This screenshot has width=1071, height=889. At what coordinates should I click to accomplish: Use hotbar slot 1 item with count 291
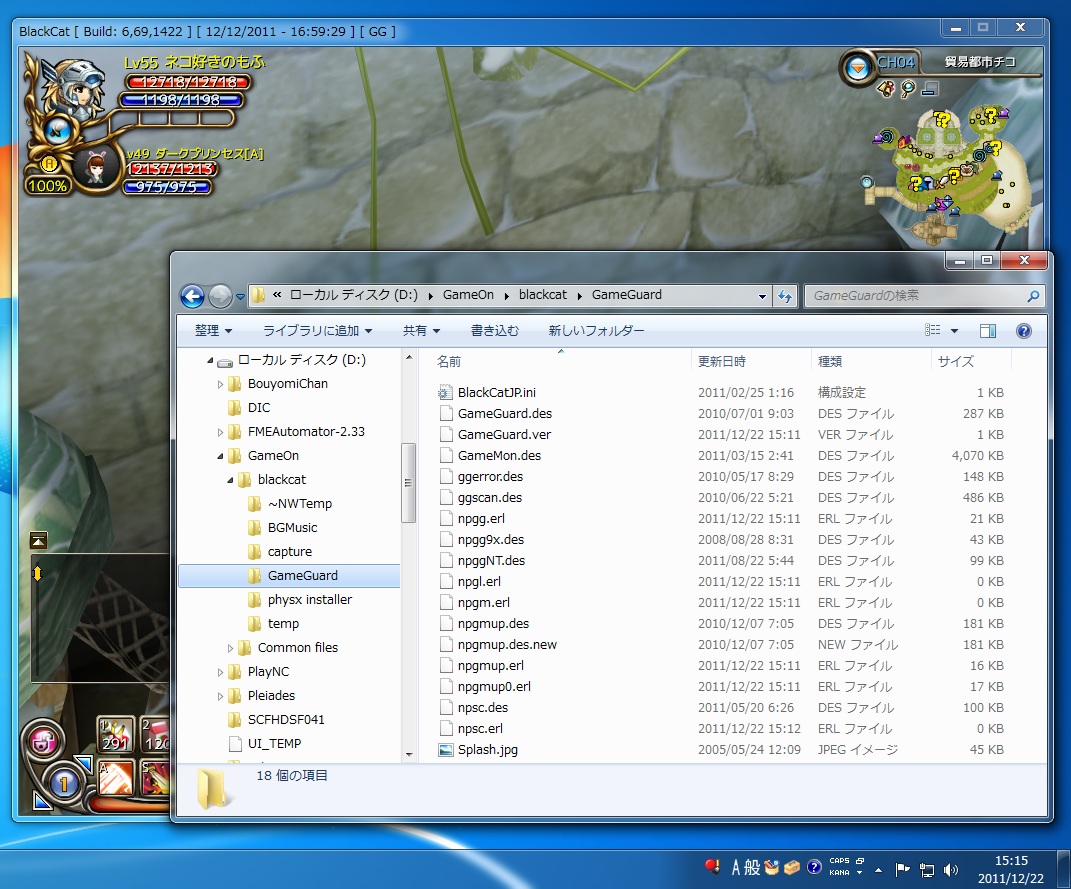tap(117, 736)
